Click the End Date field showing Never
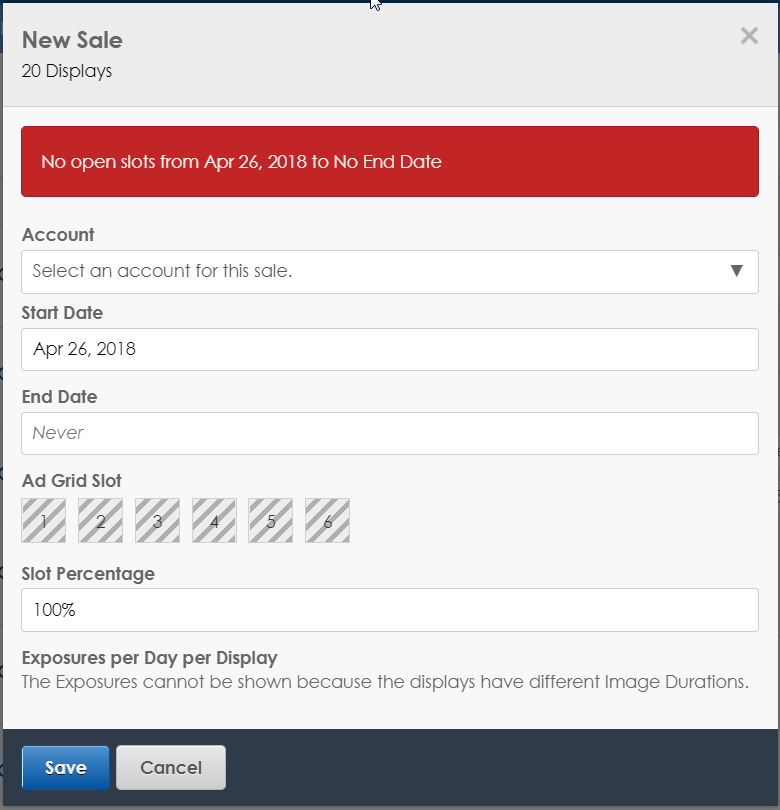Image resolution: width=780 pixels, height=810 pixels. point(390,434)
